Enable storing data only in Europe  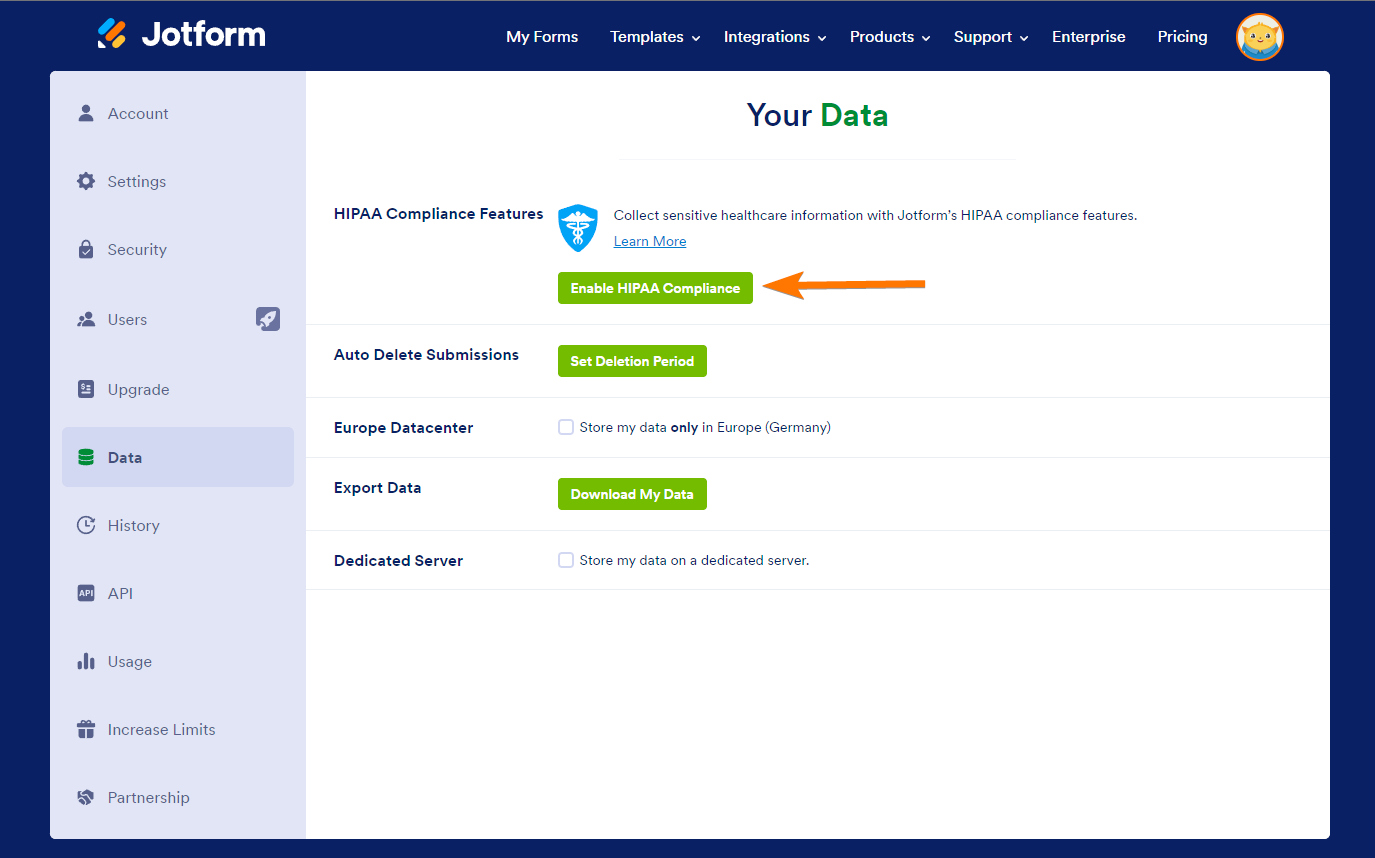pos(566,426)
